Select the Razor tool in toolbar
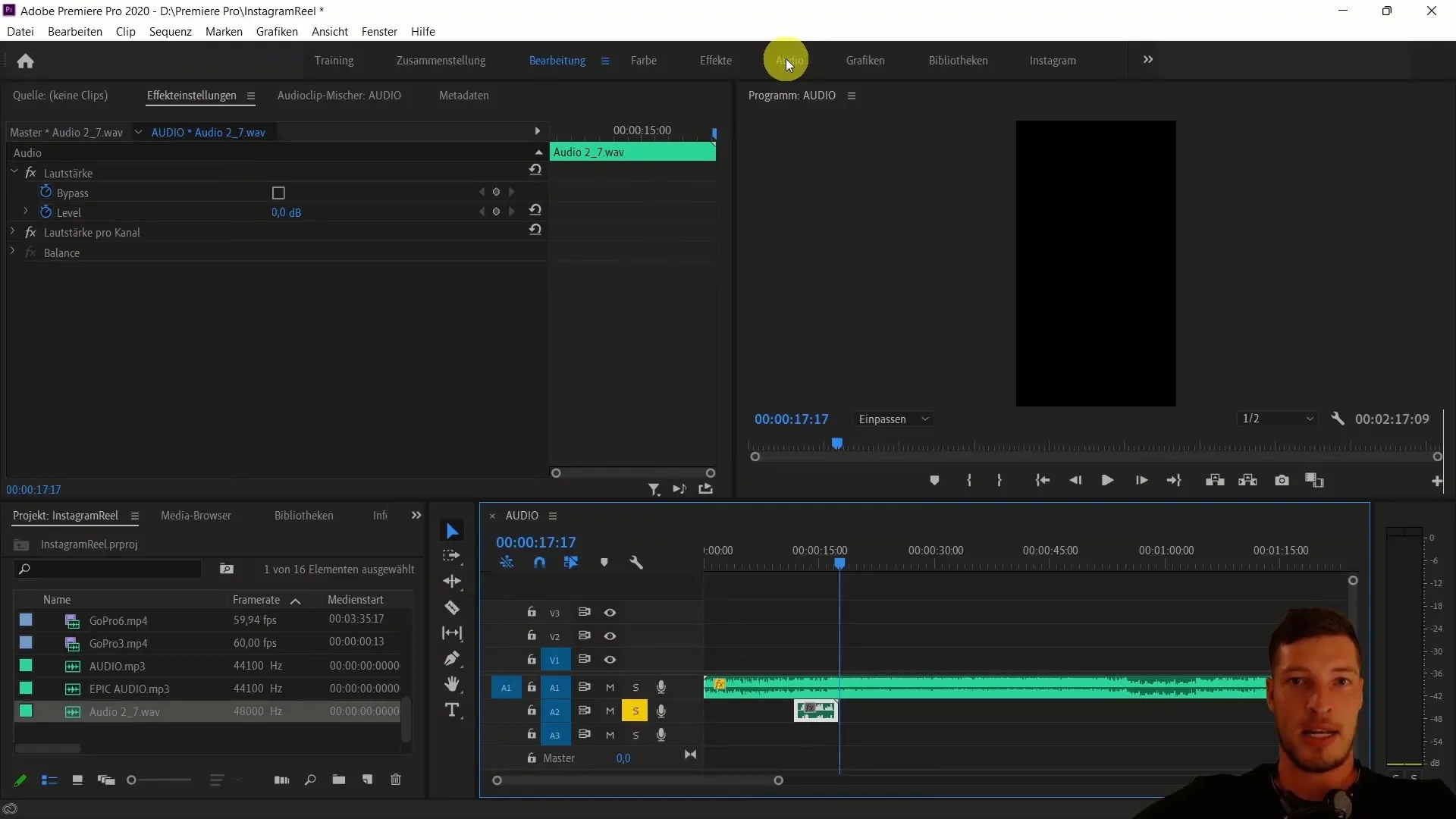 click(453, 607)
